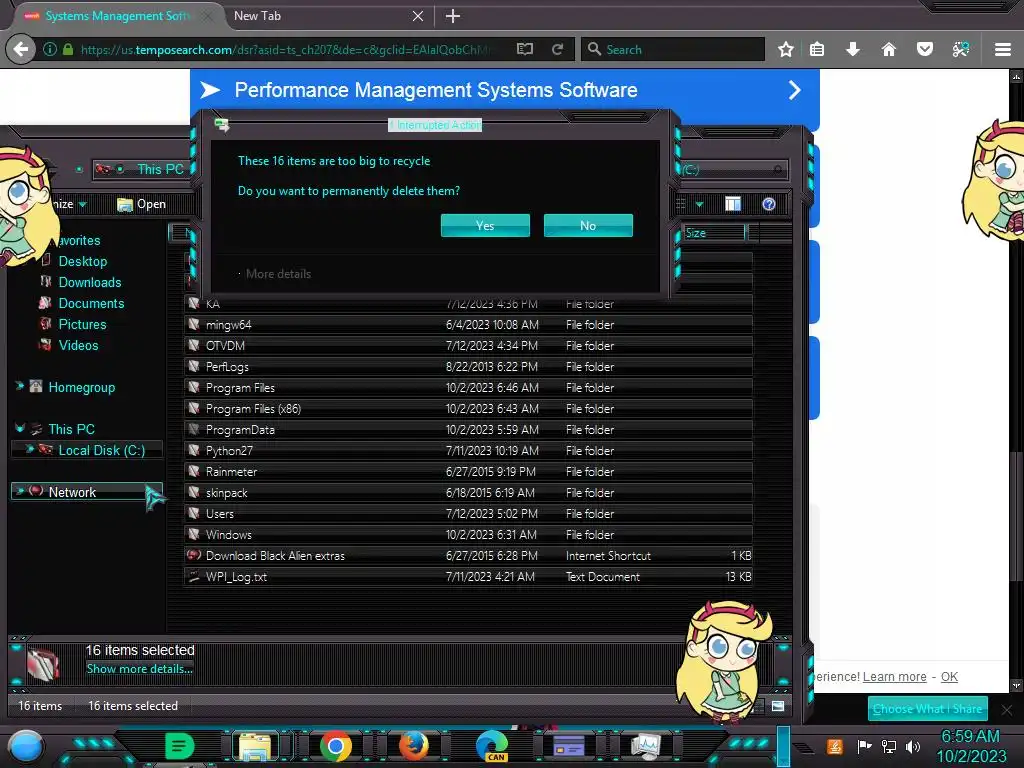The image size is (1024, 768).
Task: Open Downloads in Explorer sidebar
Action: [89, 282]
